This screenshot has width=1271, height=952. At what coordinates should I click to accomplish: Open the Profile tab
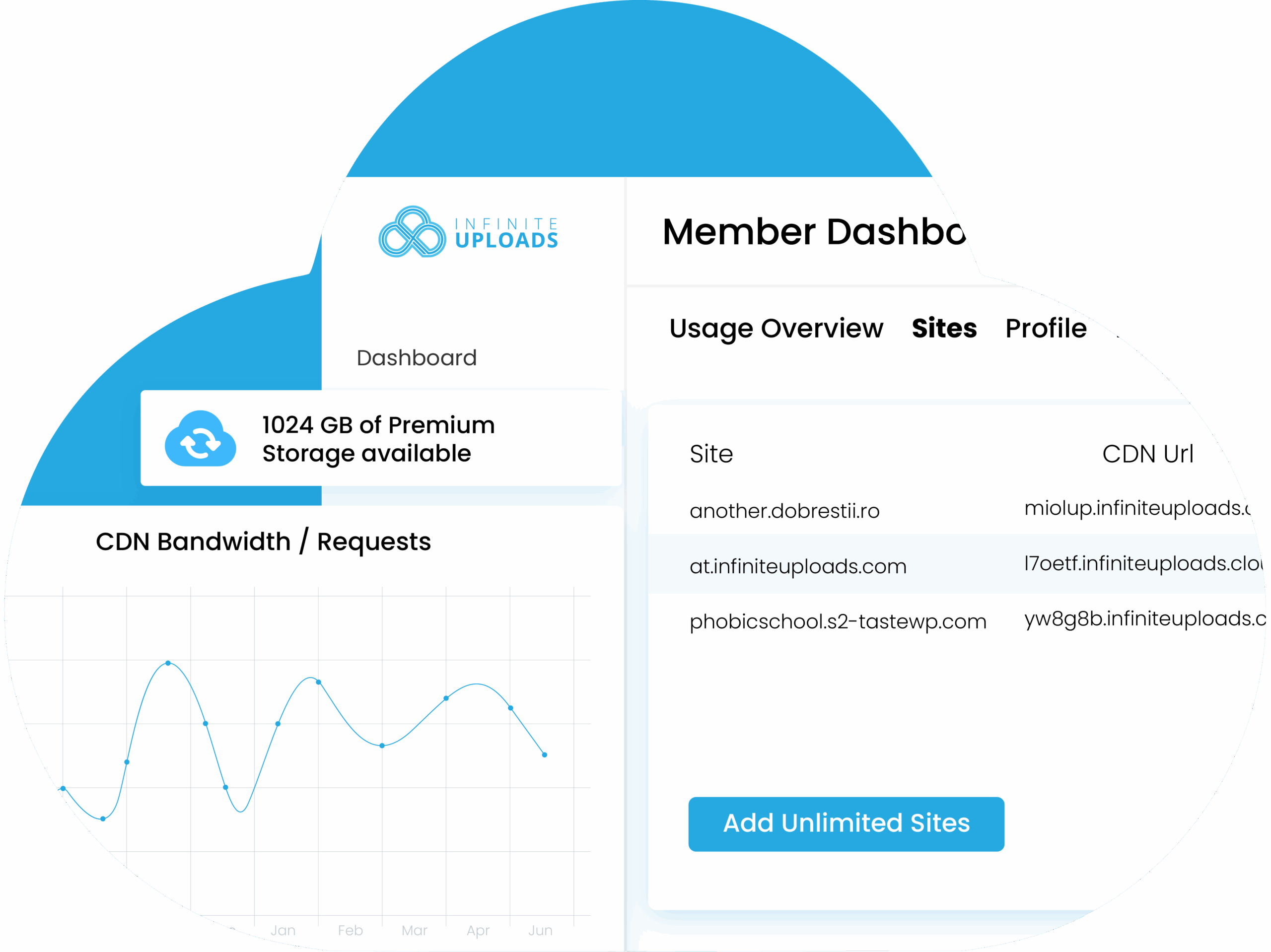[x=1045, y=329]
